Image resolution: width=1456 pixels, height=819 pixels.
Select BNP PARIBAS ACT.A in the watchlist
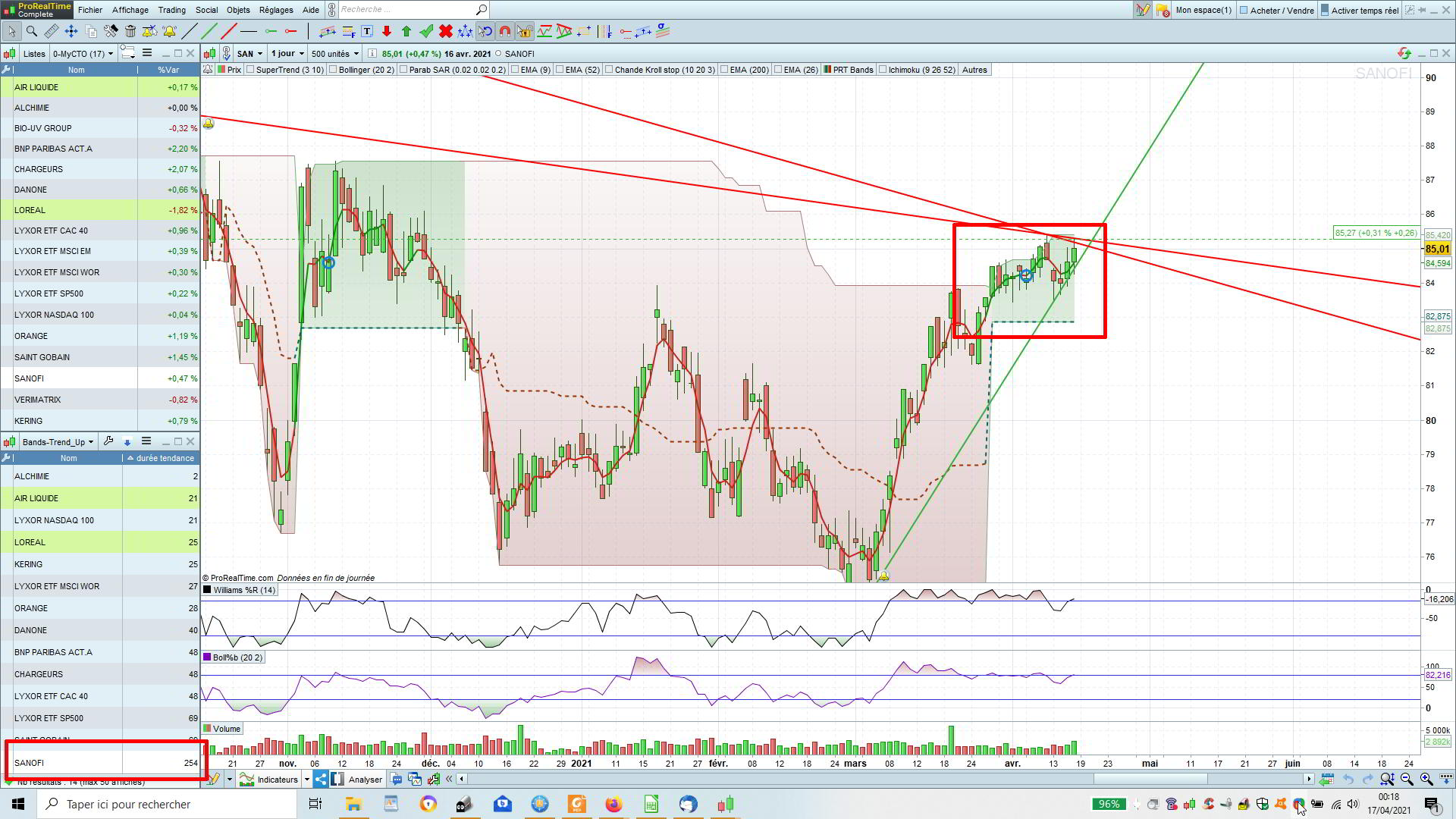(53, 149)
